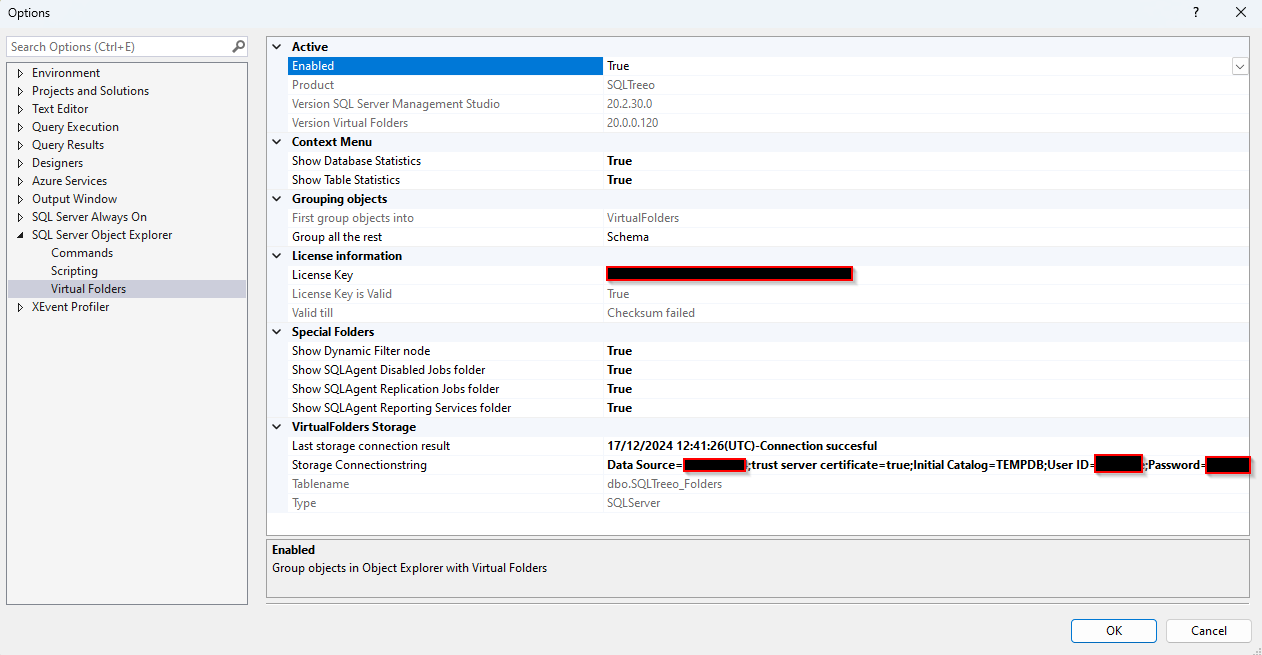This screenshot has height=655, width=1262.
Task: Select the License Key property row
Action: (769, 275)
